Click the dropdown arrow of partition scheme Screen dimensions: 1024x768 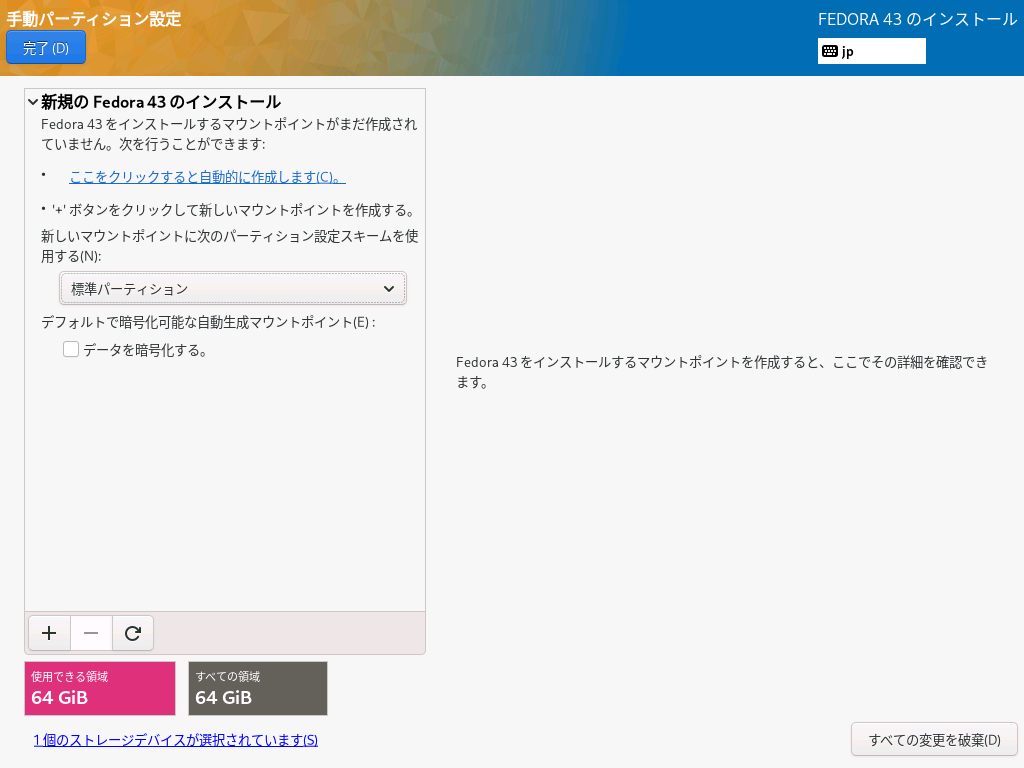pyautogui.click(x=389, y=289)
